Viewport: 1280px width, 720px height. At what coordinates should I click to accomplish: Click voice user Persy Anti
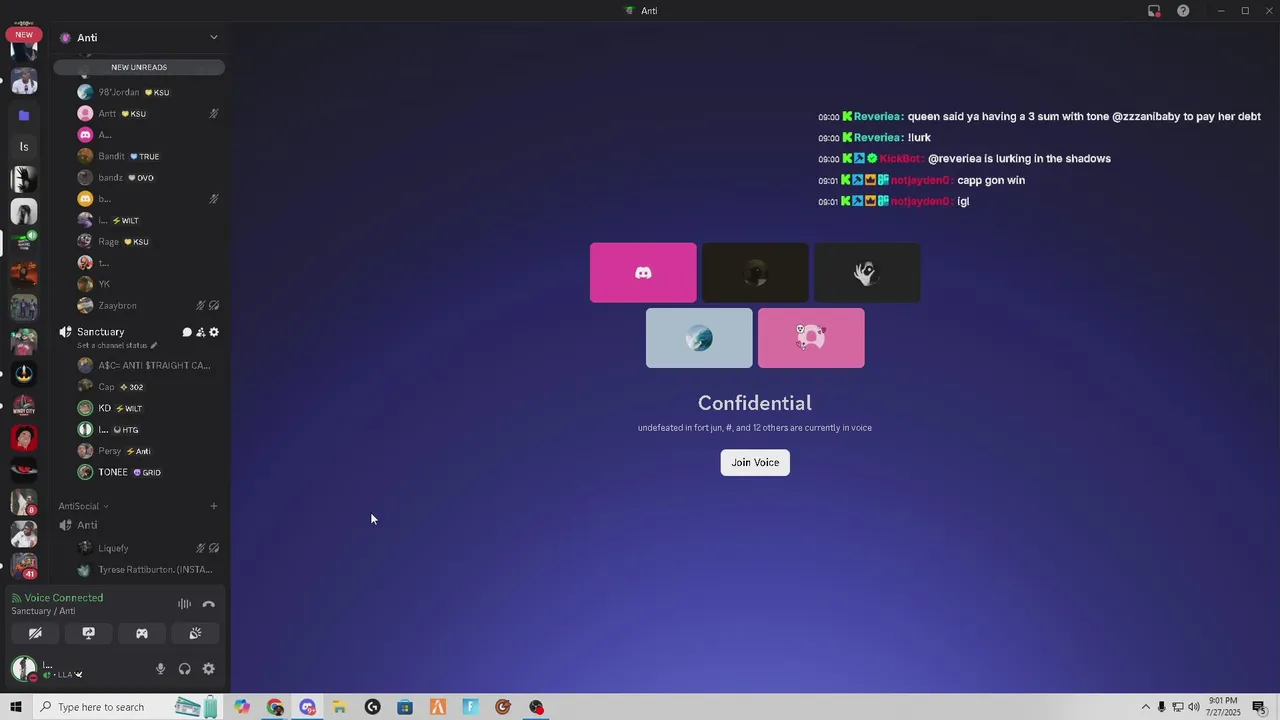150,451
